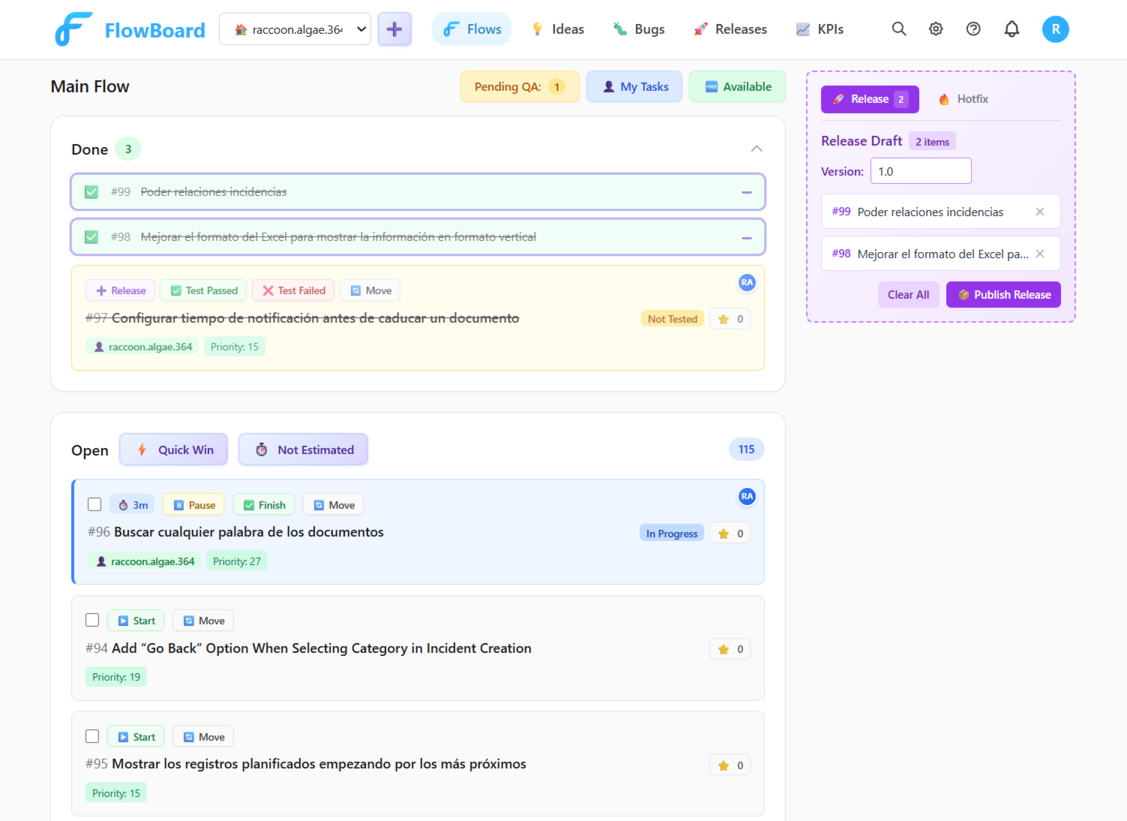Click the Version input field
The image size is (1127, 821).
tap(920, 170)
